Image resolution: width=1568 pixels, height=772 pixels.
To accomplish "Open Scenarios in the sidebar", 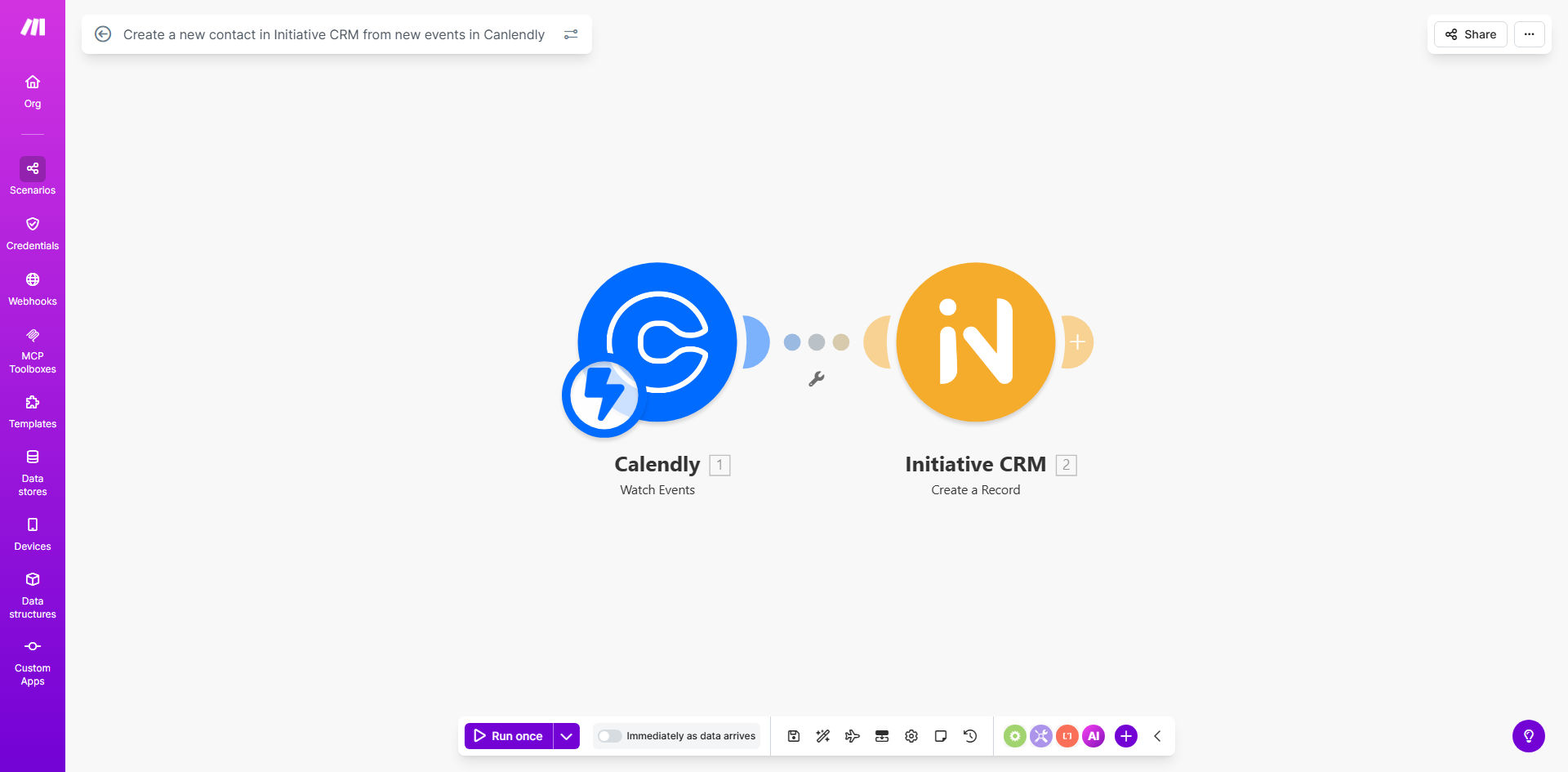I will tap(33, 176).
